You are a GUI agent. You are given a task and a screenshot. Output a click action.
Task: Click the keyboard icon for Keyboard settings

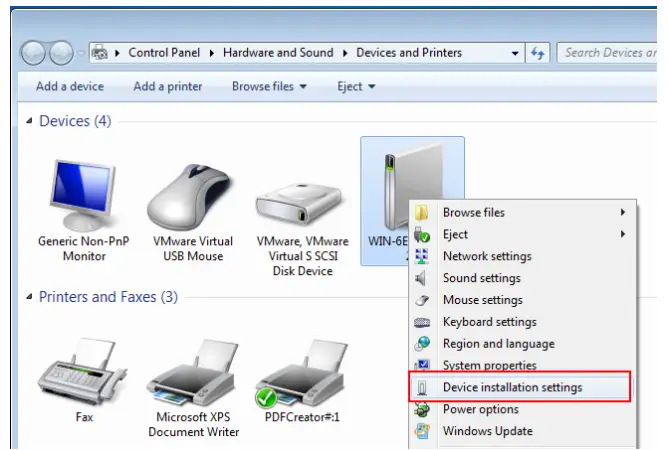[x=422, y=322]
